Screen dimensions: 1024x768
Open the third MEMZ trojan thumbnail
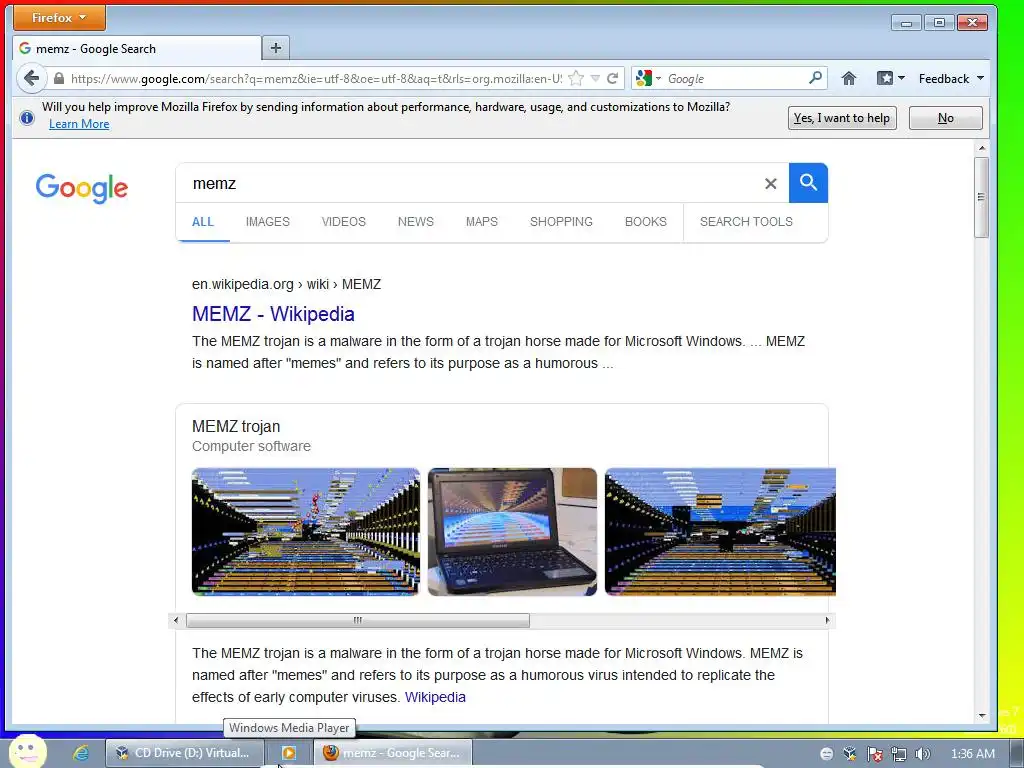tap(720, 532)
